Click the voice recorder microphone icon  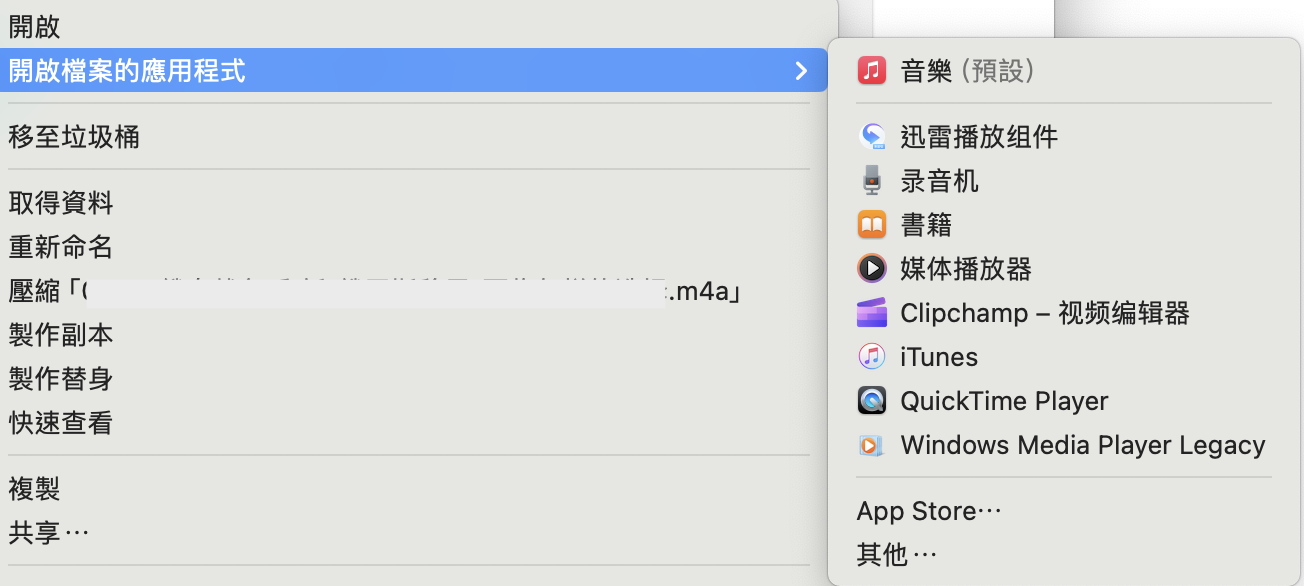[872, 181]
